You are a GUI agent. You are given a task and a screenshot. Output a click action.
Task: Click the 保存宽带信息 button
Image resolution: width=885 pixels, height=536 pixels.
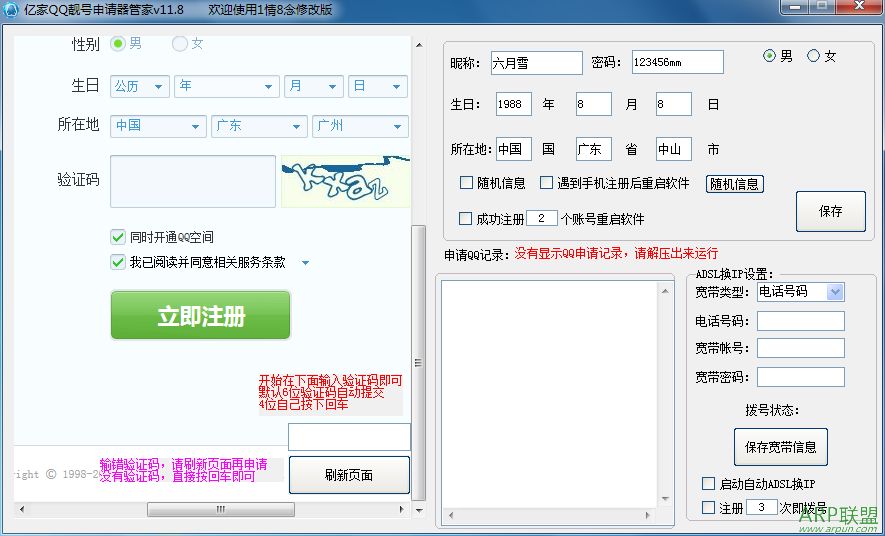coord(781,447)
